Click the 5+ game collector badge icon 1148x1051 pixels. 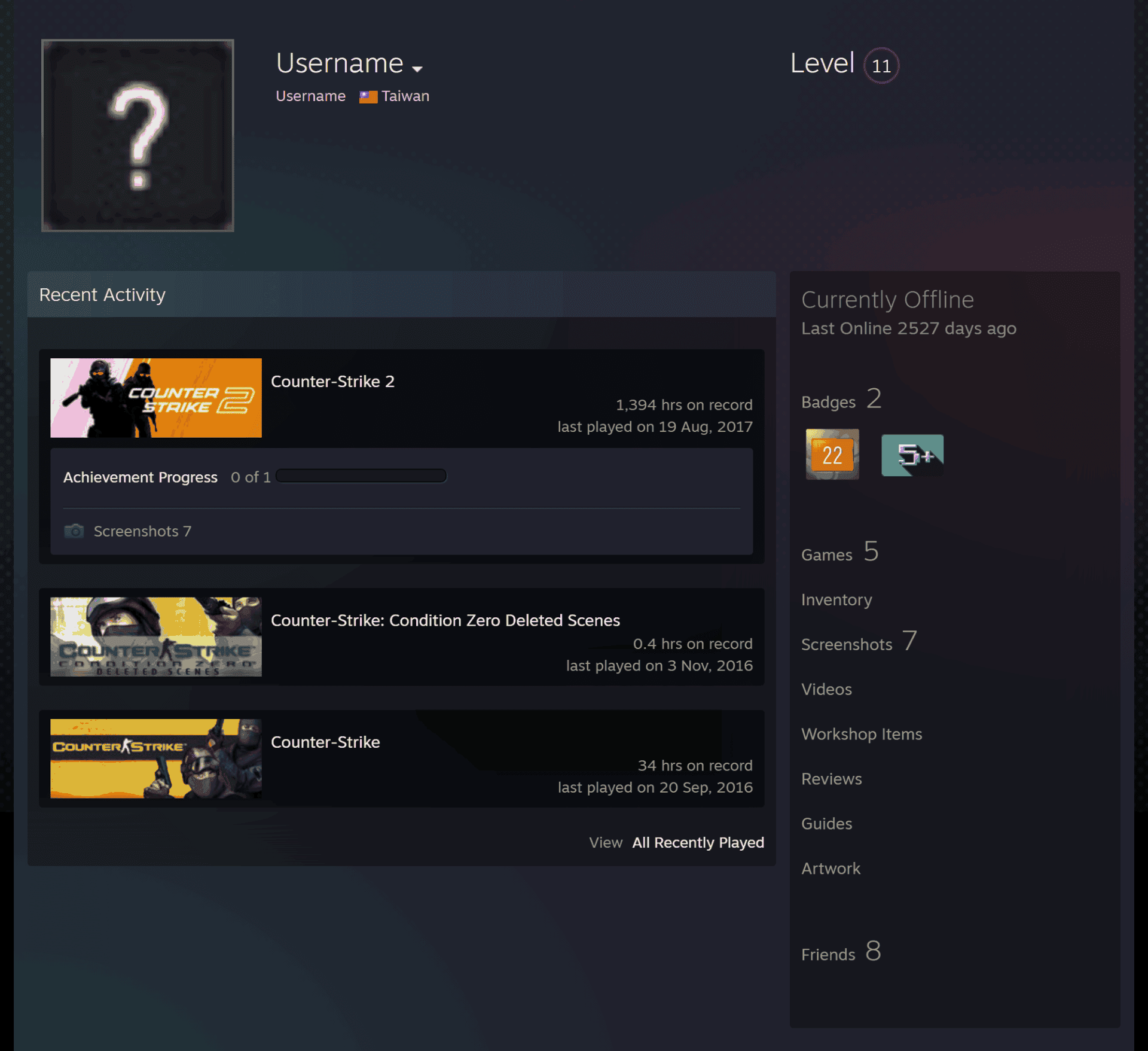[x=912, y=455]
